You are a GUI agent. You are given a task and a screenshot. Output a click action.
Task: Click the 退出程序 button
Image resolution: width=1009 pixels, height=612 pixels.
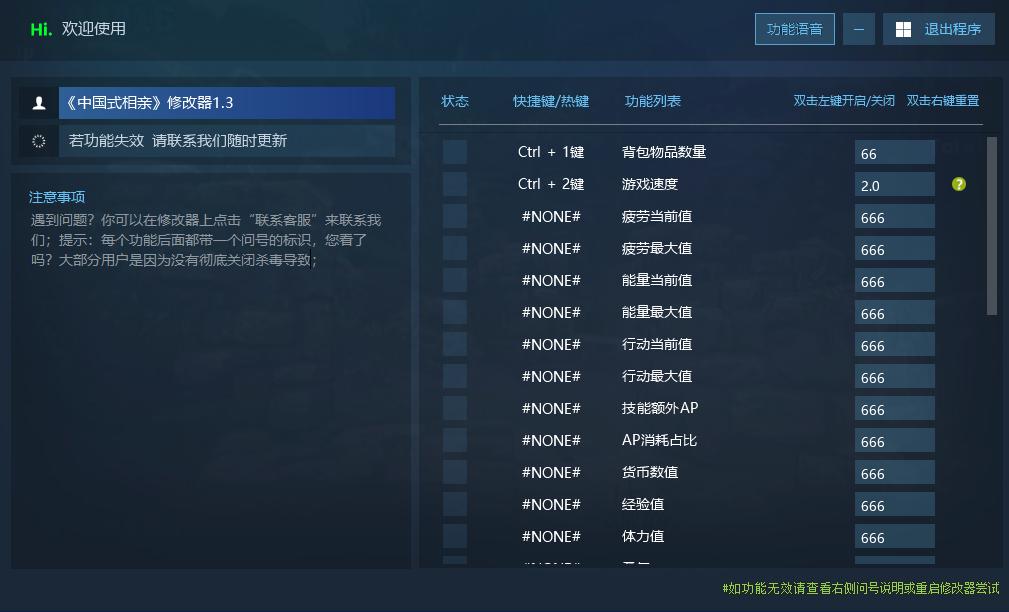tap(938, 29)
